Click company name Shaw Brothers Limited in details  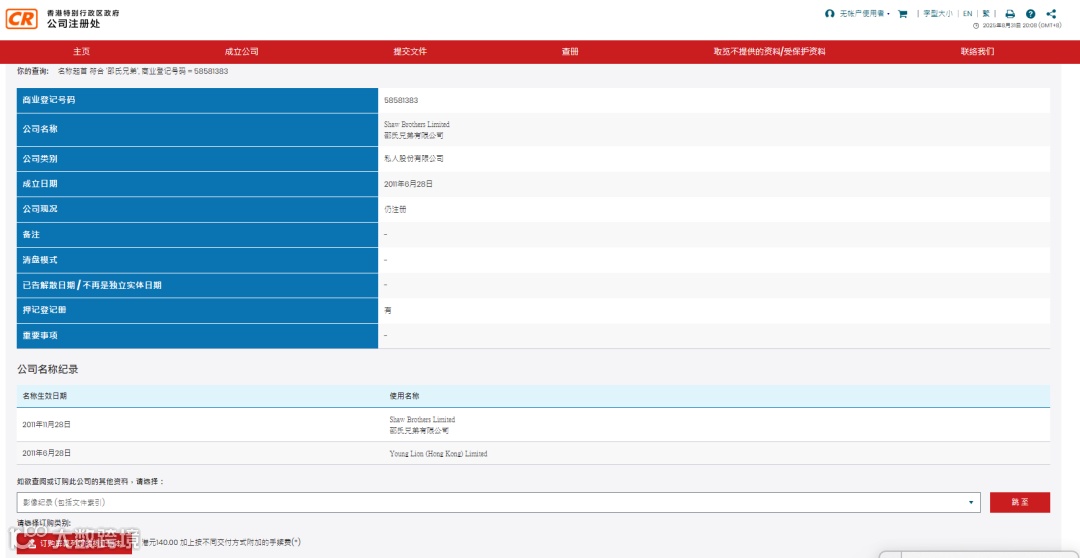point(416,125)
